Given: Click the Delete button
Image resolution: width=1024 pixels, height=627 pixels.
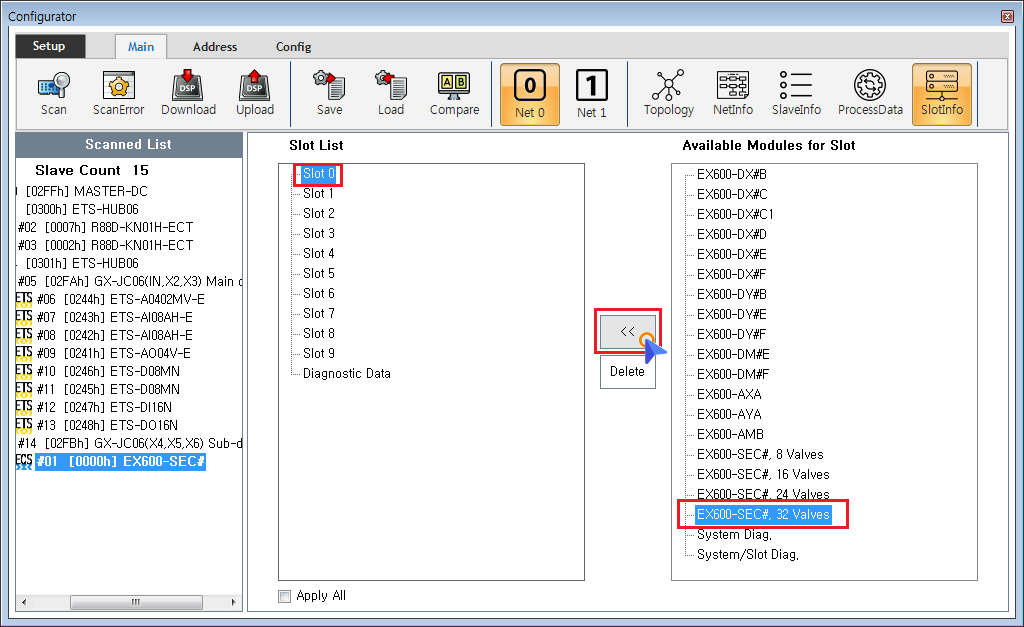Looking at the screenshot, I should (627, 371).
